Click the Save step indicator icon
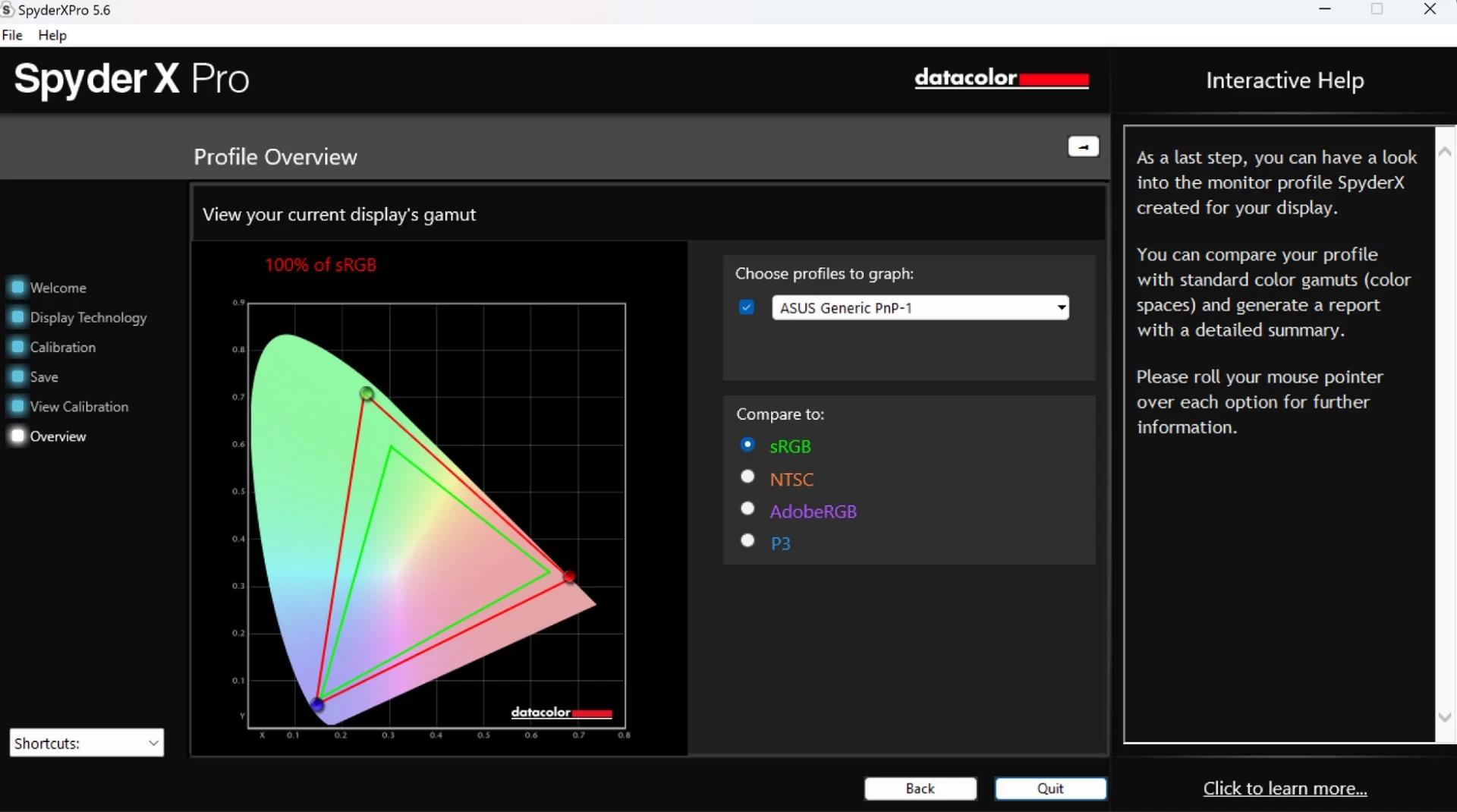This screenshot has height=812, width=1457. (17, 376)
